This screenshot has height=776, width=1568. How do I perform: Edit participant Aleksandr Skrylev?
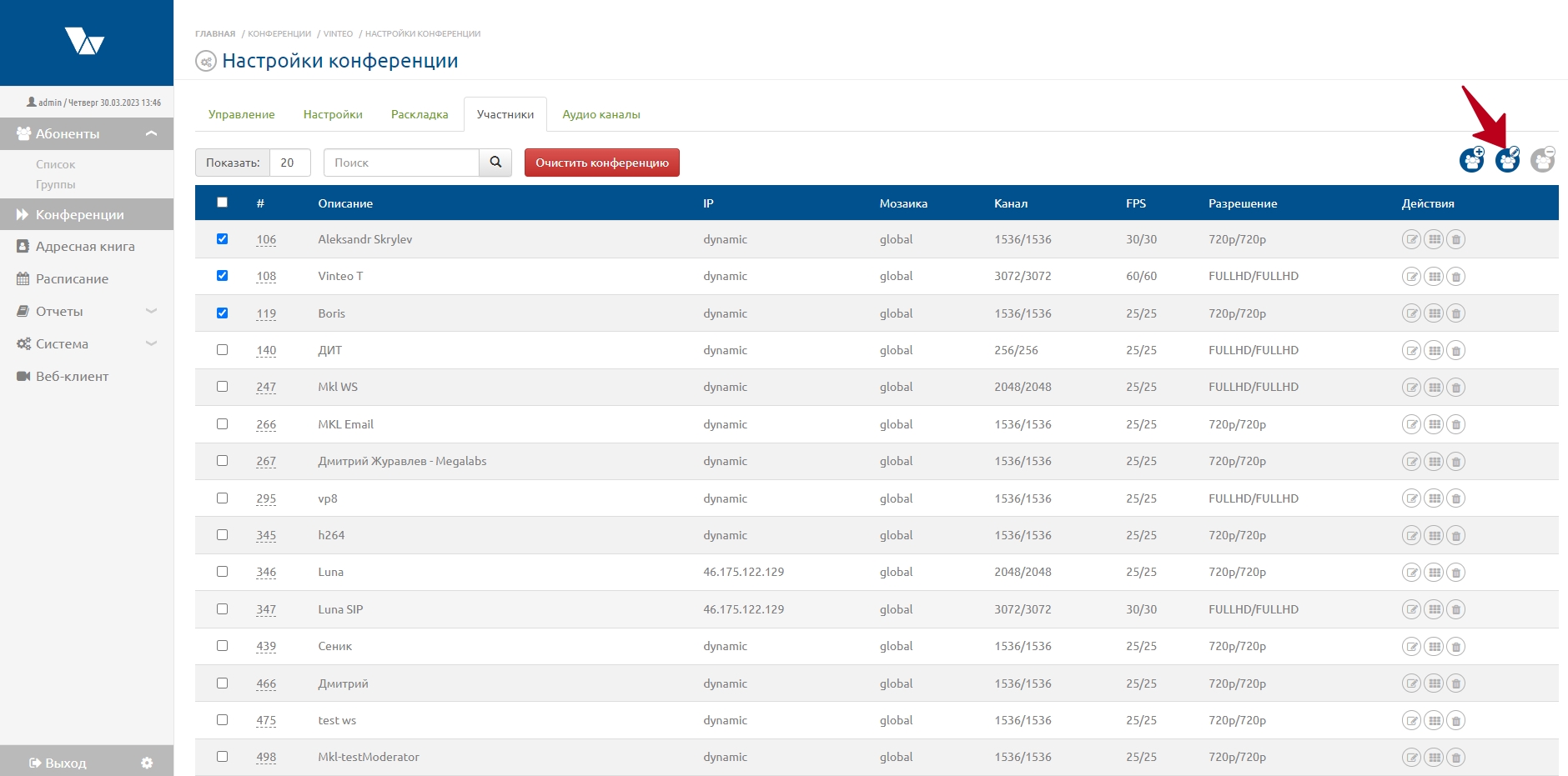(1411, 239)
